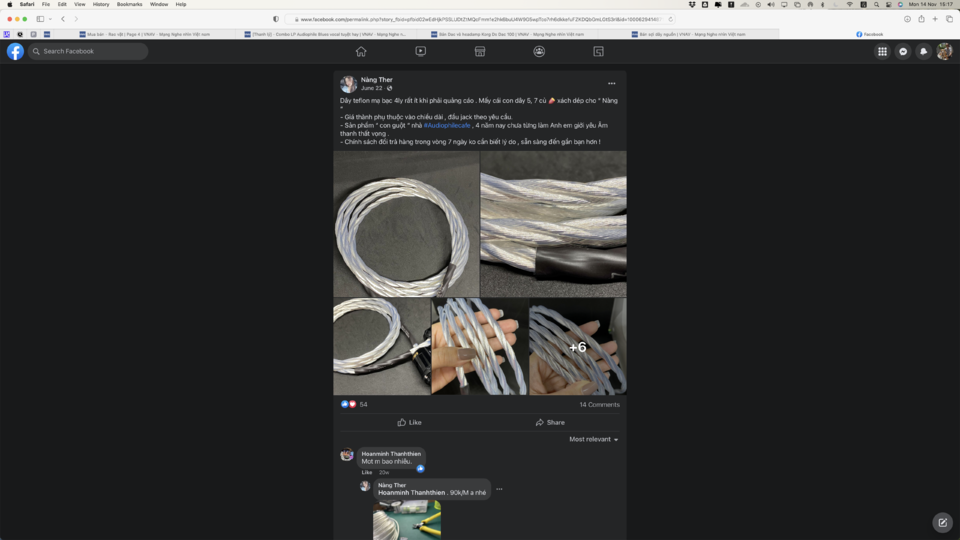This screenshot has width=960, height=540.
Task: Switch to the 'Bán sợi dây nguồn' tab
Action: [688, 34]
